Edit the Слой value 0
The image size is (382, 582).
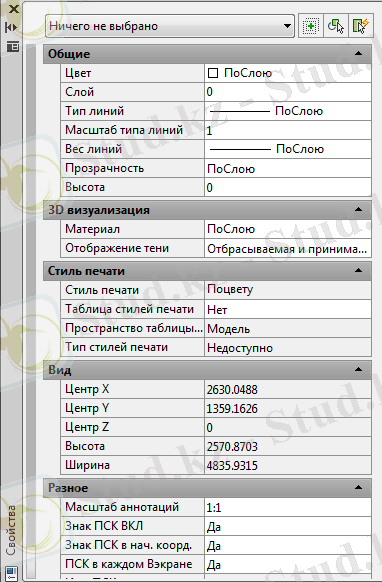(x=288, y=92)
